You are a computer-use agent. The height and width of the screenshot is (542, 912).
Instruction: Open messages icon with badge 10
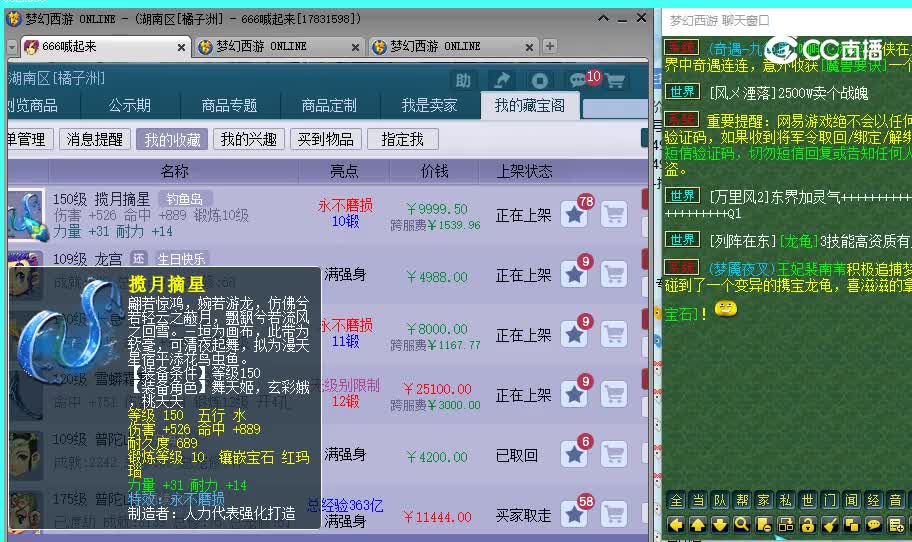[x=578, y=80]
